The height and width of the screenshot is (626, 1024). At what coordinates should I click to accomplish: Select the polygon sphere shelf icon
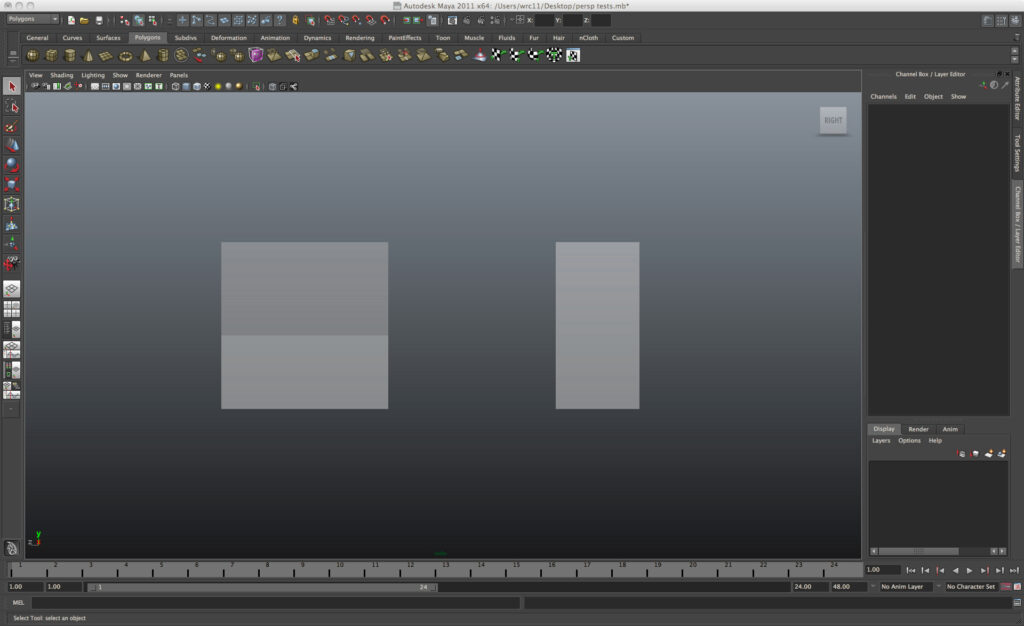[33, 56]
